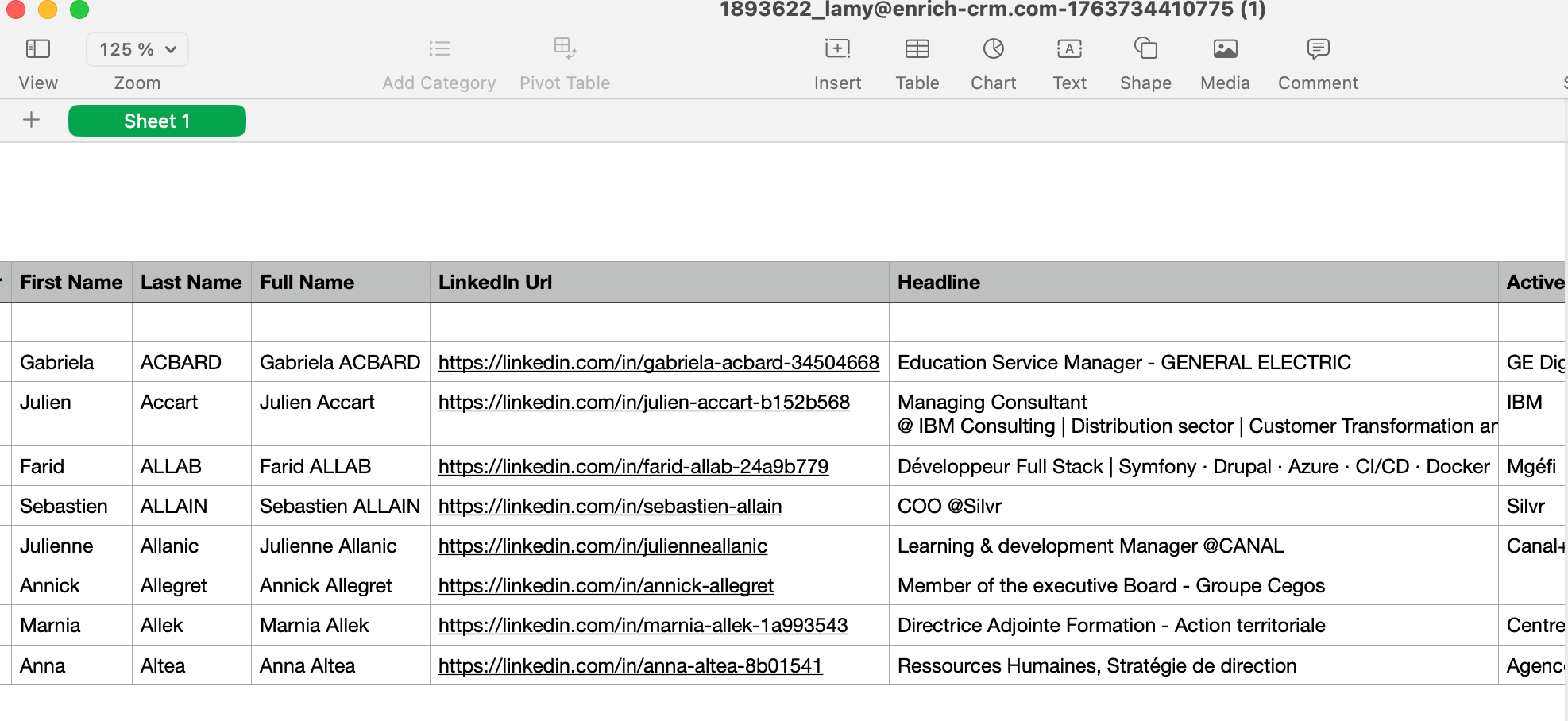Add a Comment
Viewport: 1568px width, 721px height.
click(1317, 48)
